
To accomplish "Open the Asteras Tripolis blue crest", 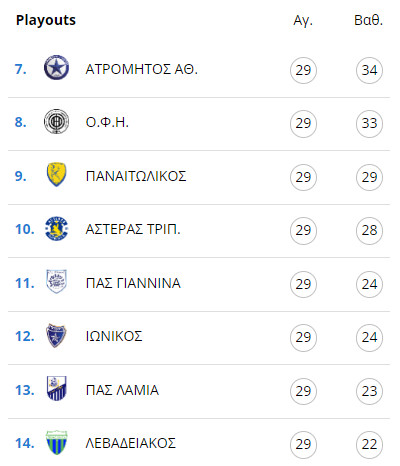I will coord(56,228).
